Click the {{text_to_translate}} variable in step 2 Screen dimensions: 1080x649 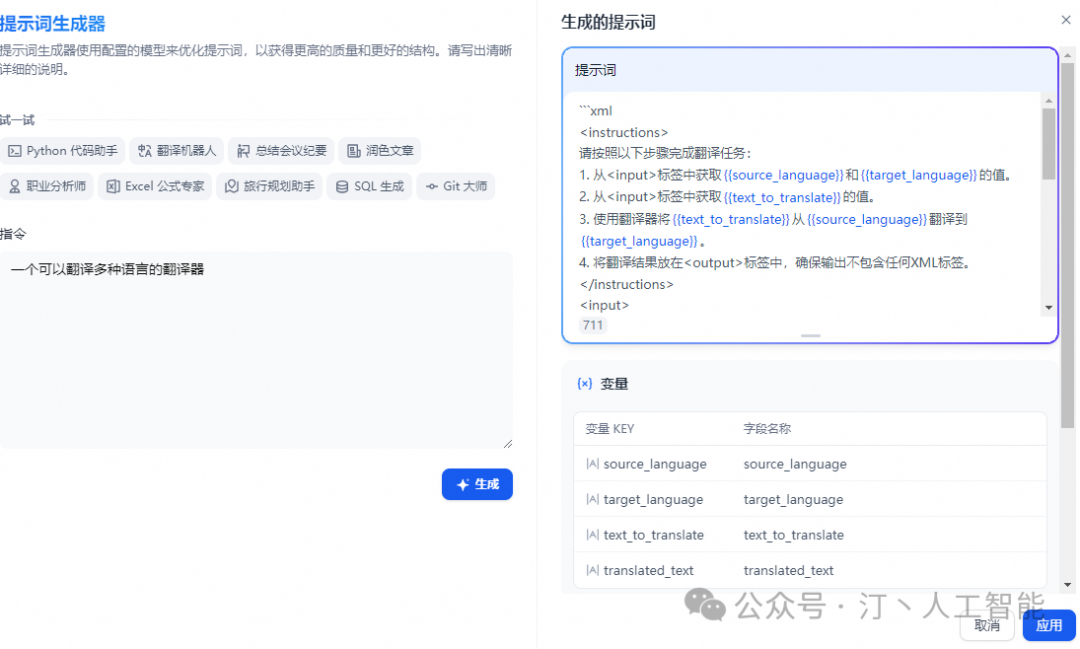[782, 197]
